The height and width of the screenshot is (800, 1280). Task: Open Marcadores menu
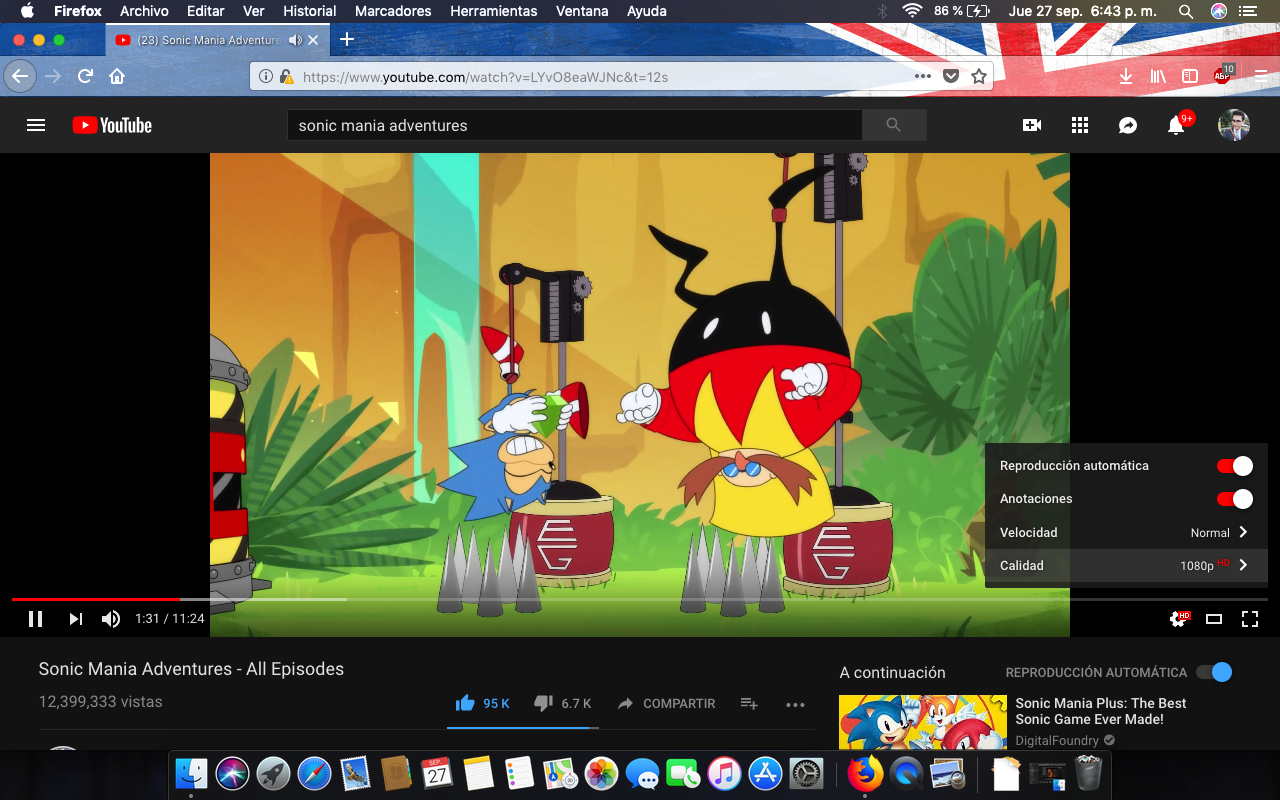[393, 11]
